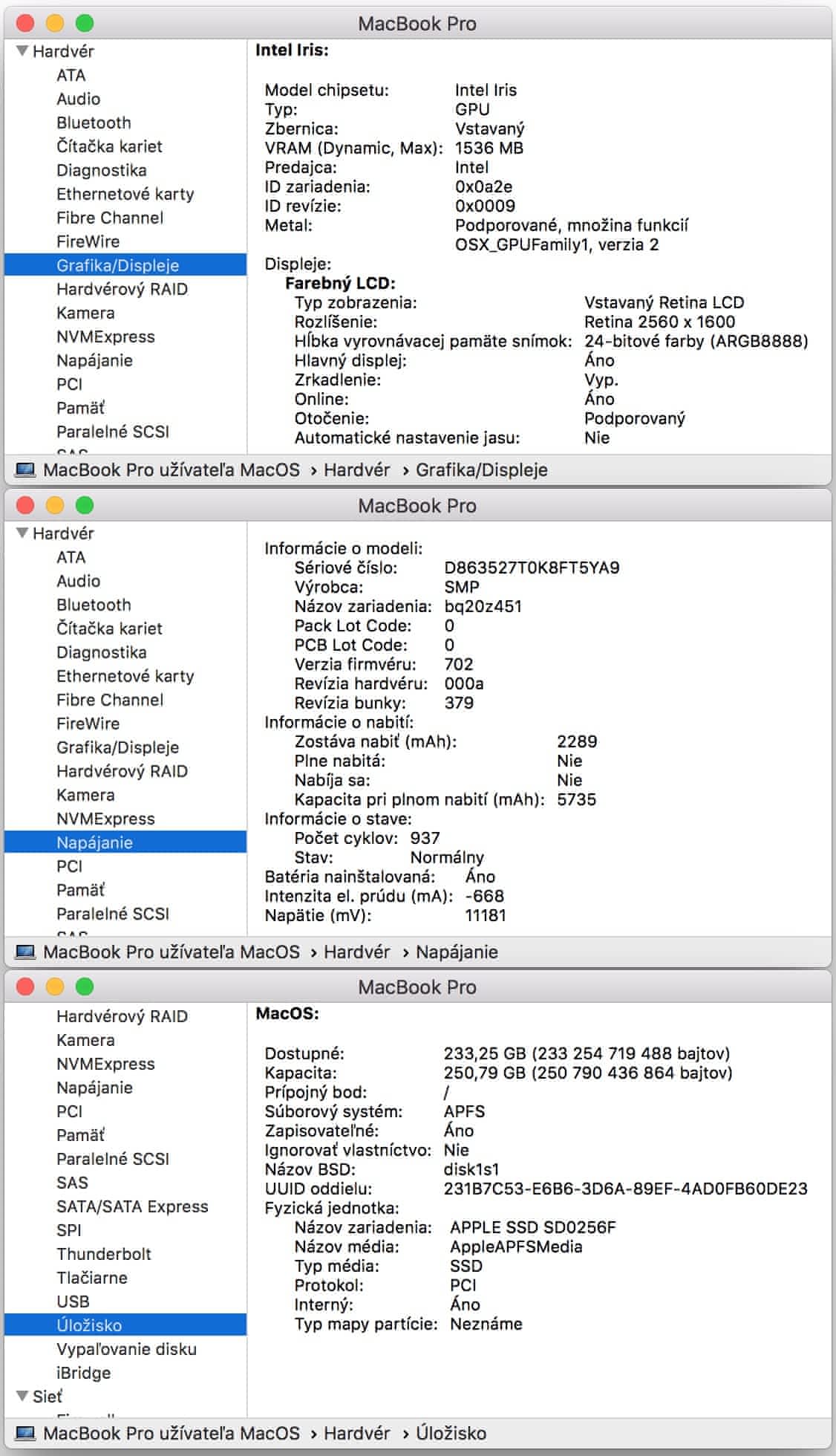Click battery status Normálny
Image resolution: width=836 pixels, height=1456 pixels.
(446, 857)
